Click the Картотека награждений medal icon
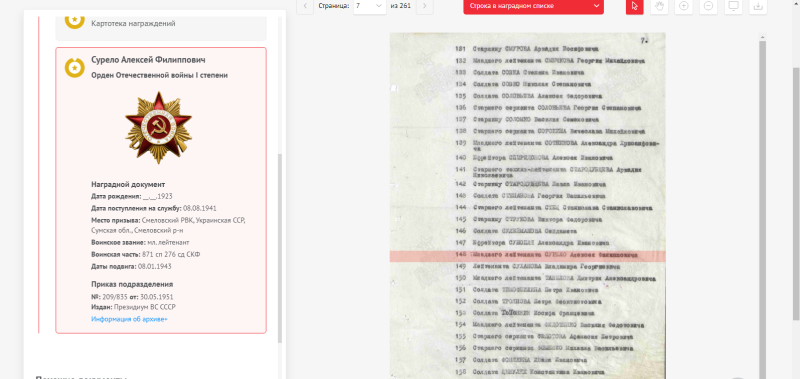 click(74, 20)
